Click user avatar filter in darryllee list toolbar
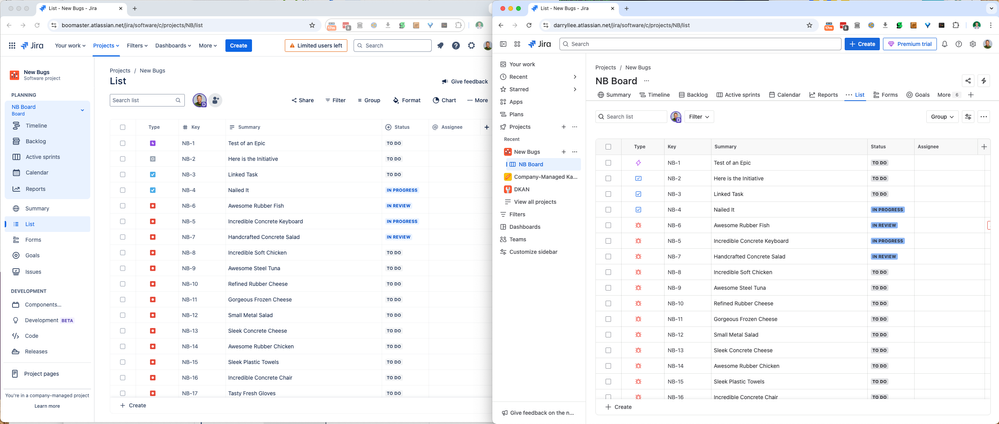The image size is (999, 424). pyautogui.click(x=675, y=117)
